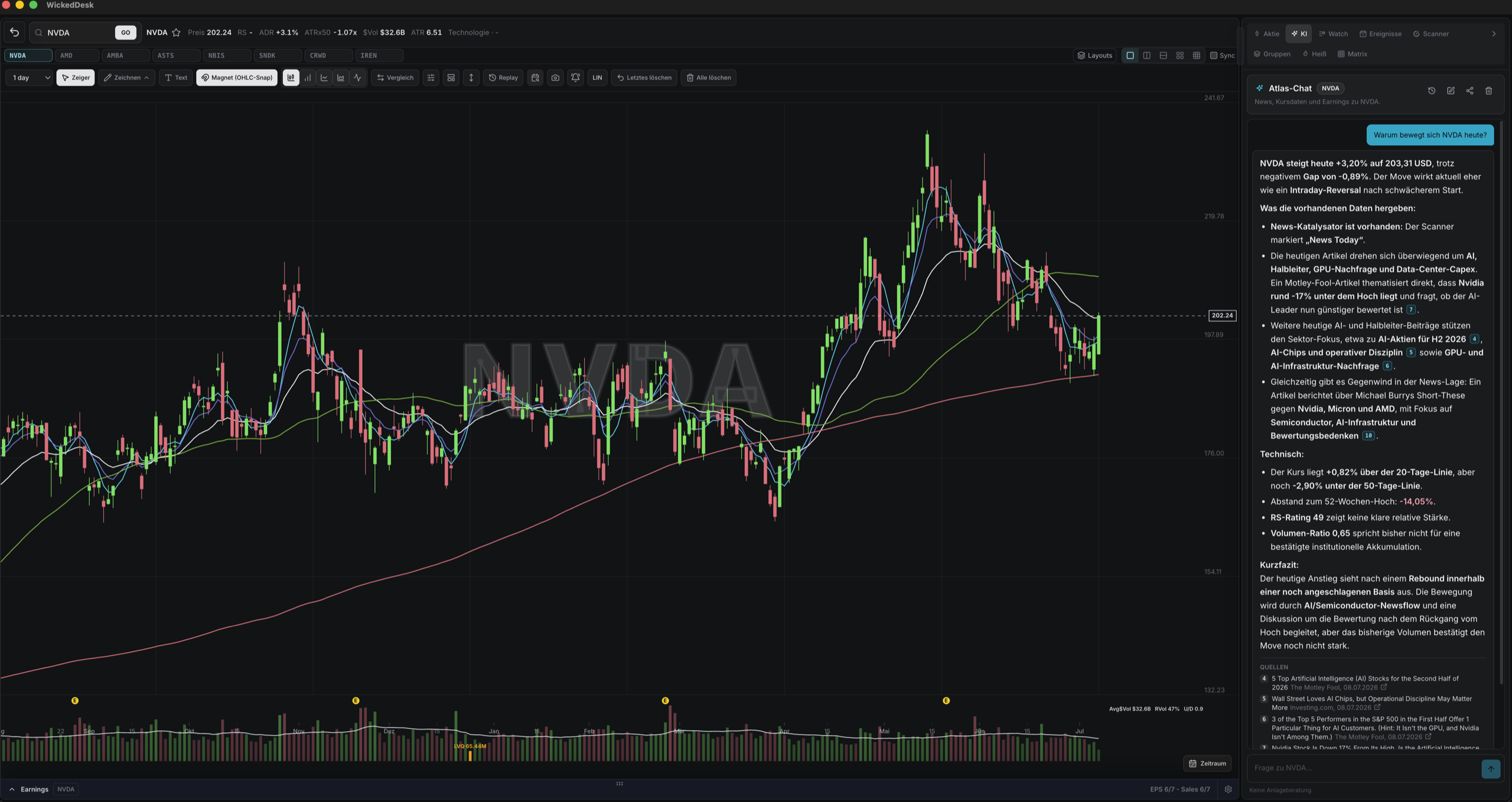Open the Ereignisse tab
Screen dimensions: 1512x802
click(1380, 34)
